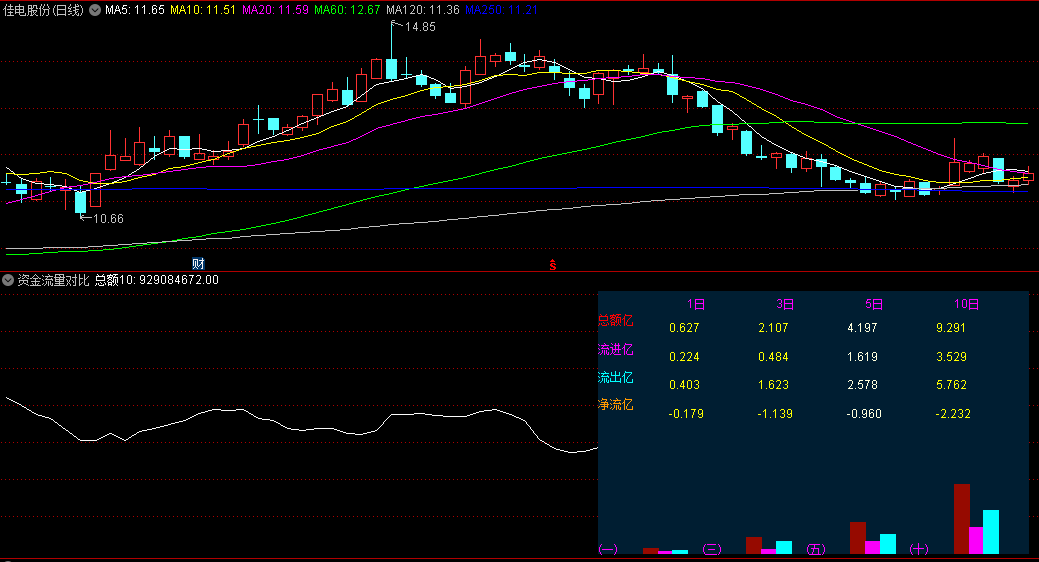
Task: Click the (十) ten-day bar group label
Action: click(x=919, y=549)
